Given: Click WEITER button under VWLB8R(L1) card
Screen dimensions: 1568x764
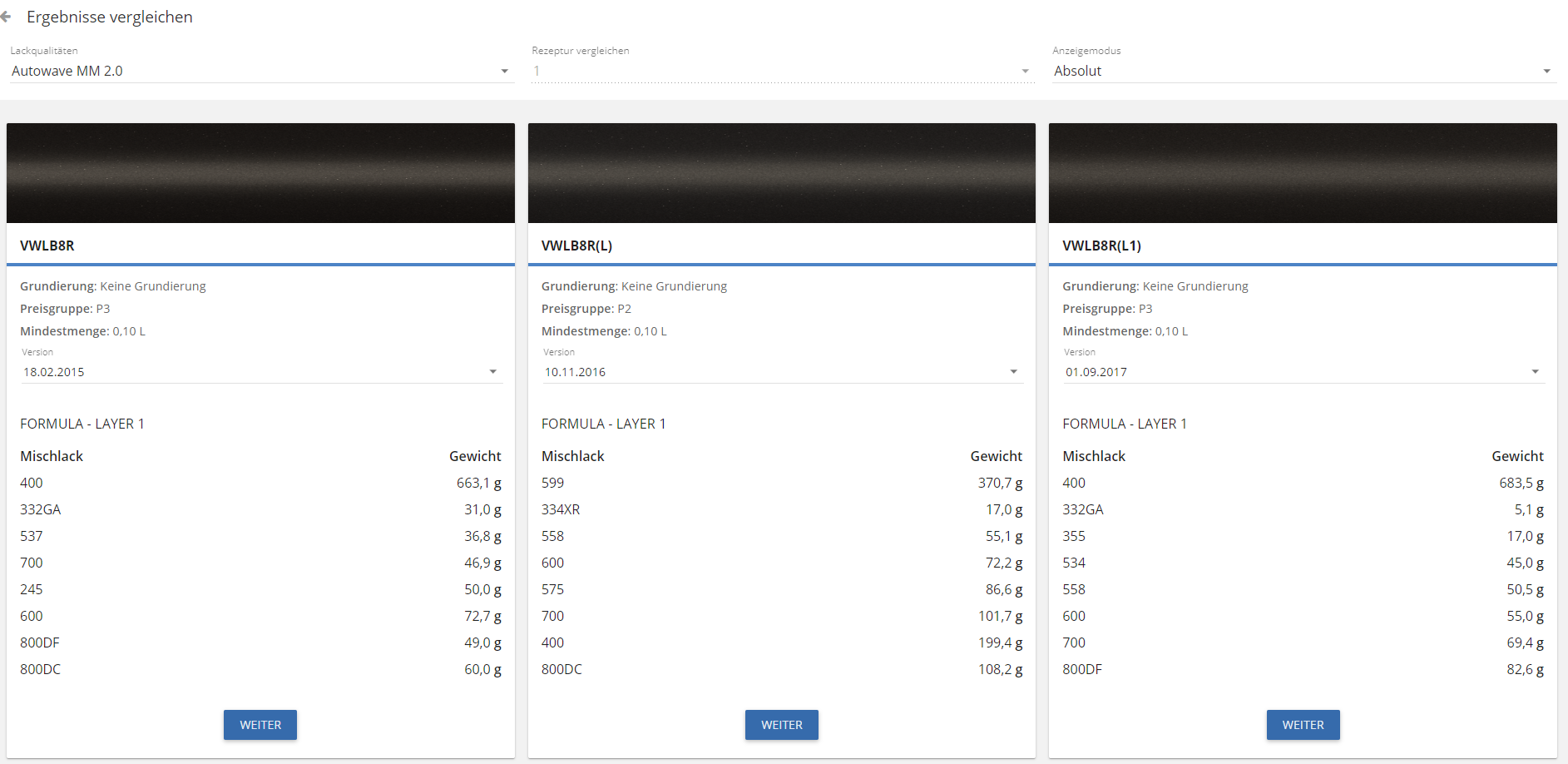Looking at the screenshot, I should [x=1303, y=725].
